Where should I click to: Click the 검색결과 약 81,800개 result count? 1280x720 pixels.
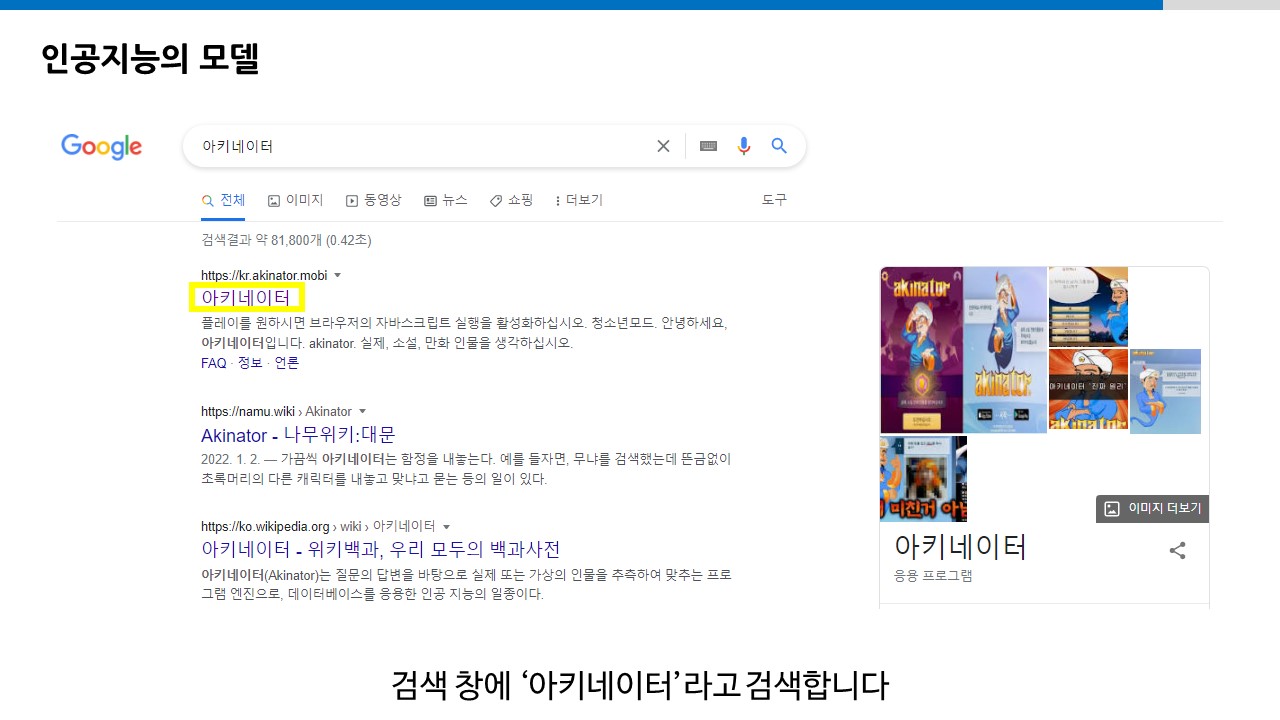tap(286, 240)
